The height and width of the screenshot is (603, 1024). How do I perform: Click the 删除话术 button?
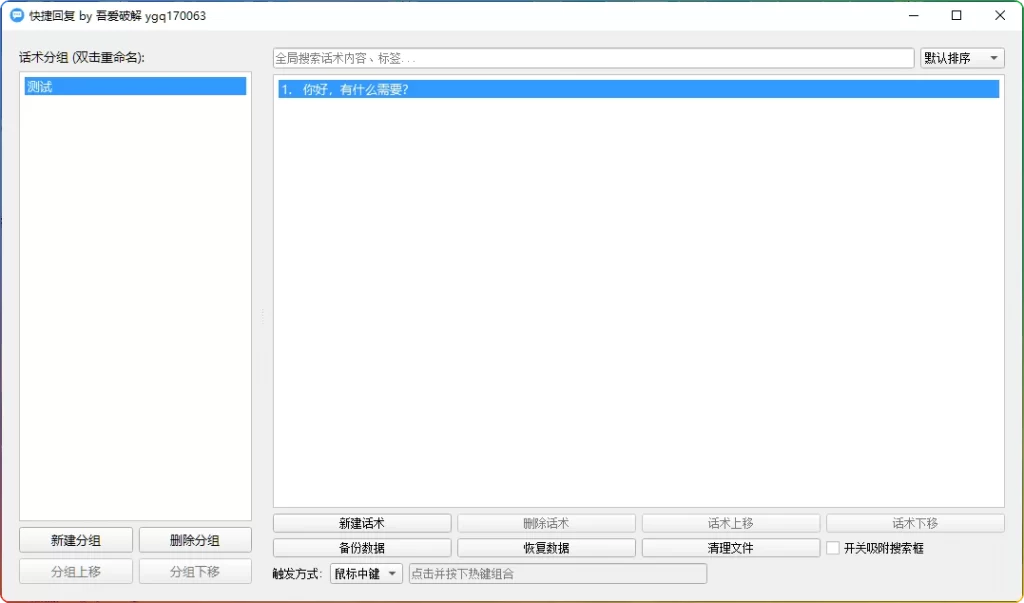pyautogui.click(x=546, y=522)
